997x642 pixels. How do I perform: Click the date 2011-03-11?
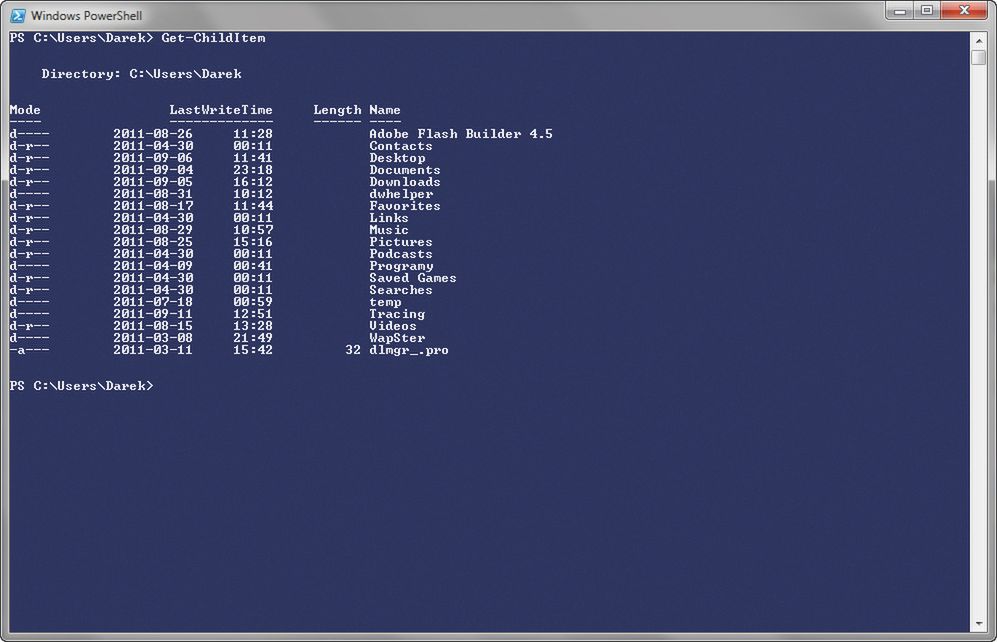pos(153,350)
